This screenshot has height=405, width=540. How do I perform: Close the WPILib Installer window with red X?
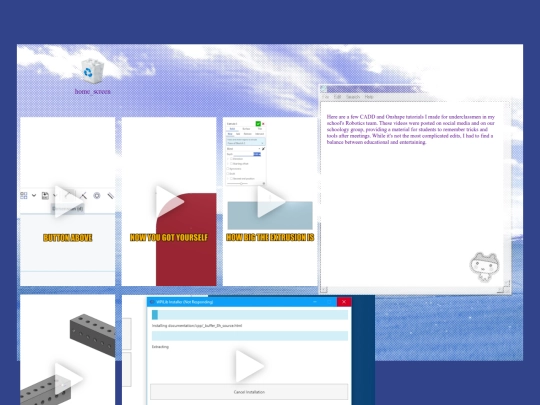(x=344, y=302)
